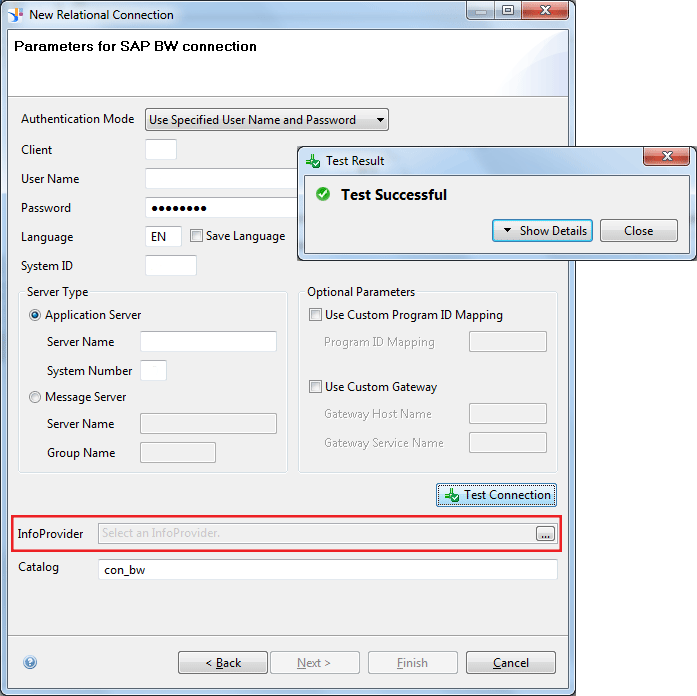
Task: Click the Finish button
Action: (x=413, y=663)
